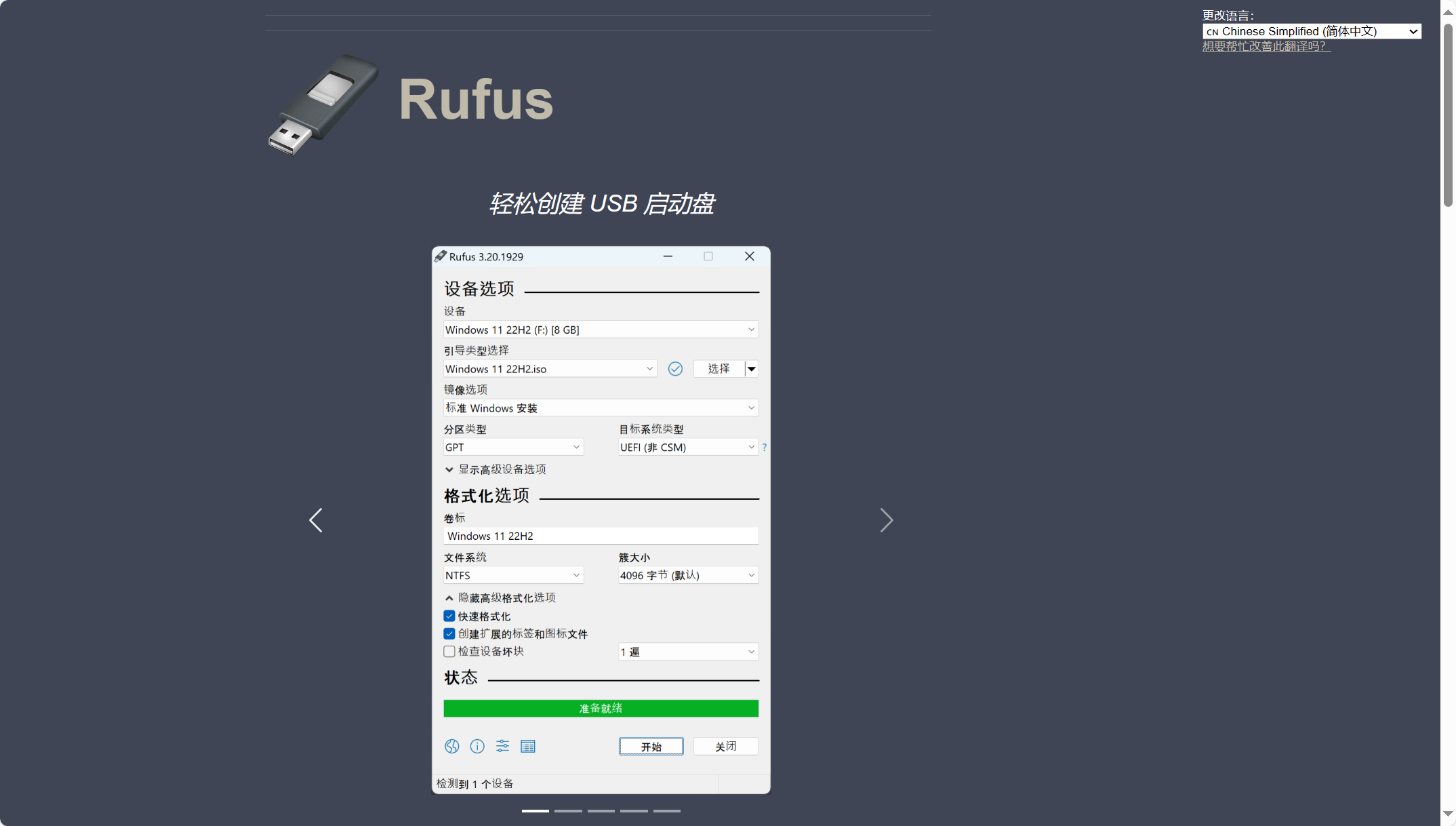Click the 状态 section heading
This screenshot has height=826, width=1456.
click(x=461, y=677)
